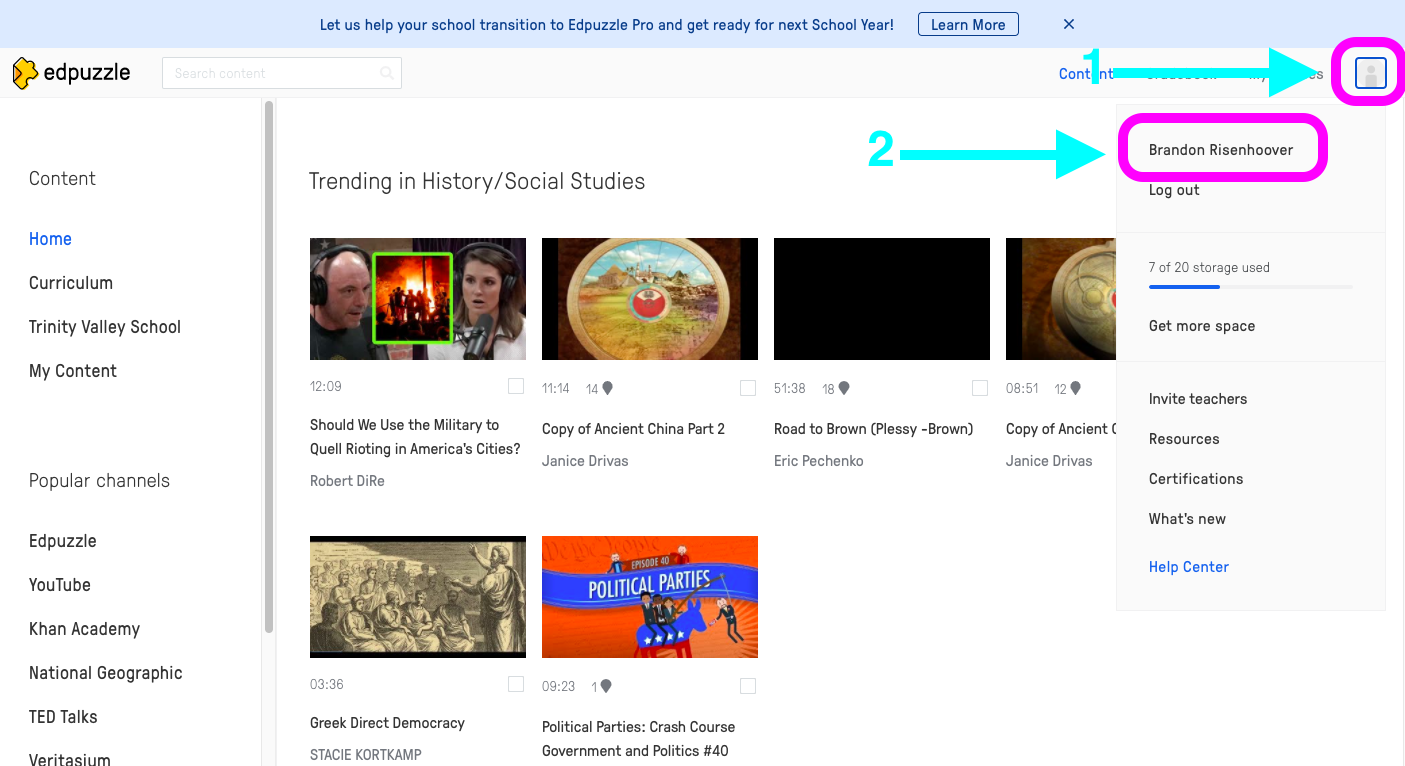Open the black Road to Brown thumbnail
Screen dimensions: 1405x766
[882, 299]
